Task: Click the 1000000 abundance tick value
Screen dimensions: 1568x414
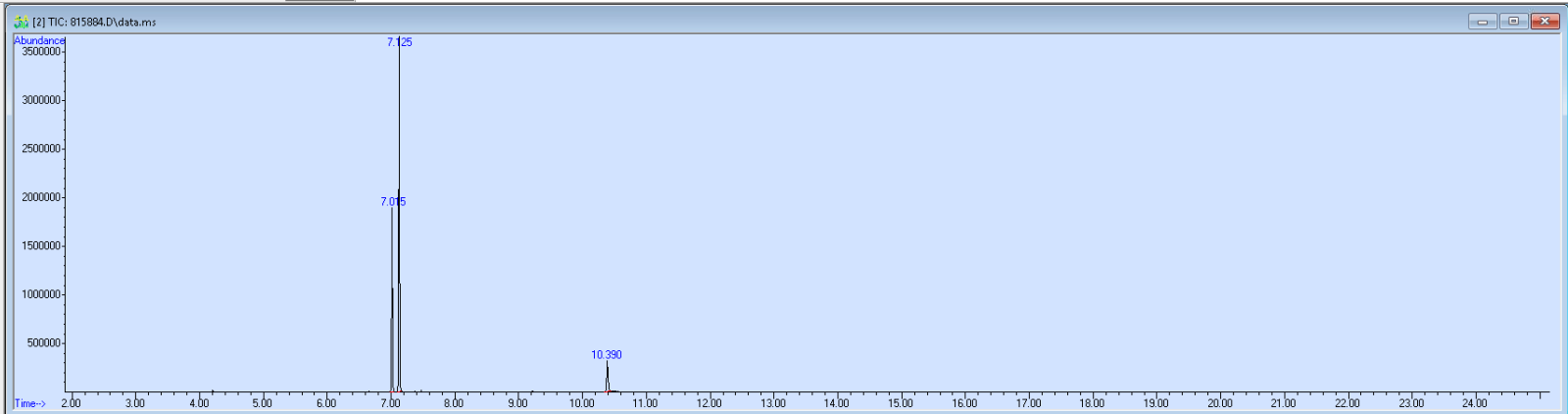Action: coord(41,294)
